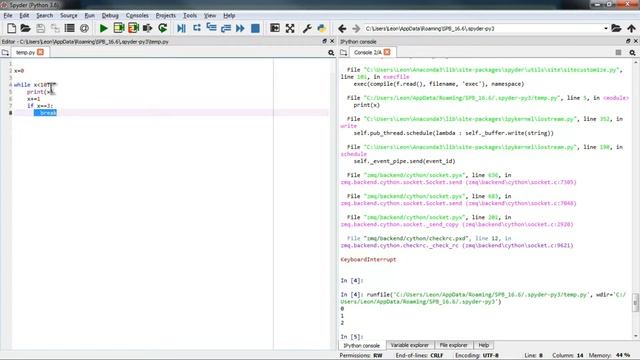The height and width of the screenshot is (360, 640).
Task: Undock the IPython console pane
Action: [x=628, y=41]
